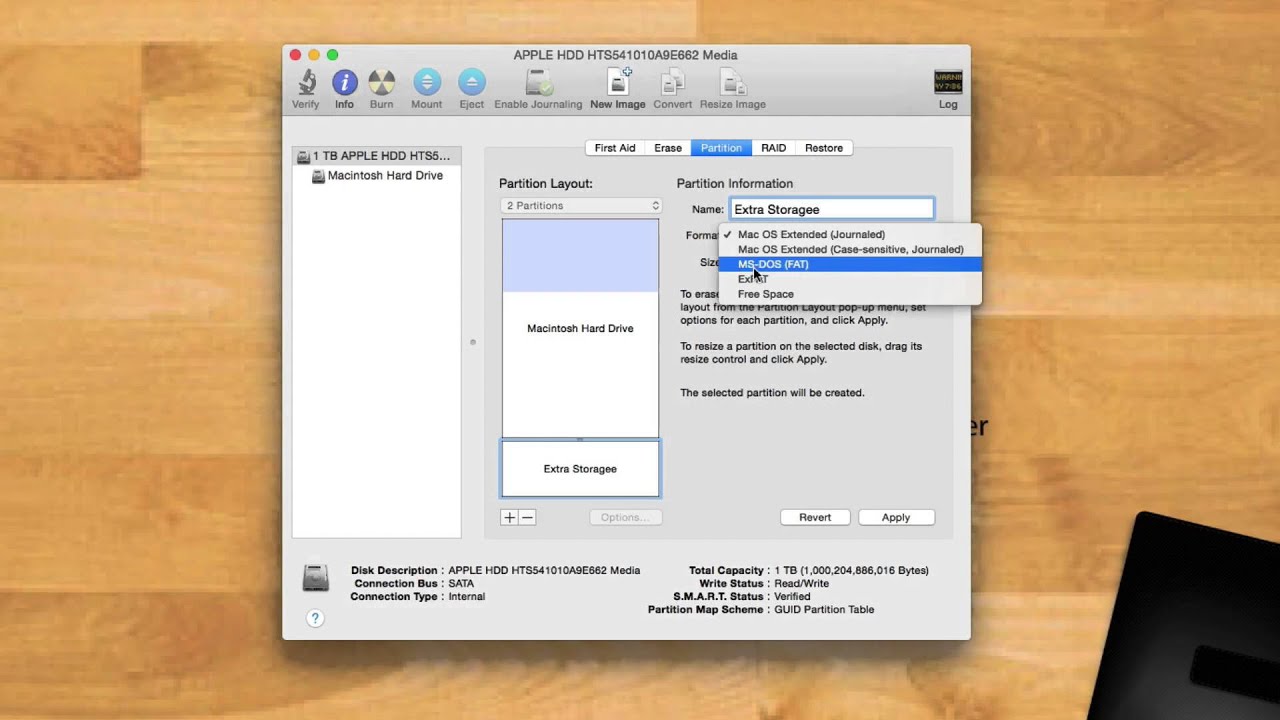The width and height of the screenshot is (1280, 720).
Task: Open the 2 Partitions layout dropdown
Action: pyautogui.click(x=581, y=206)
